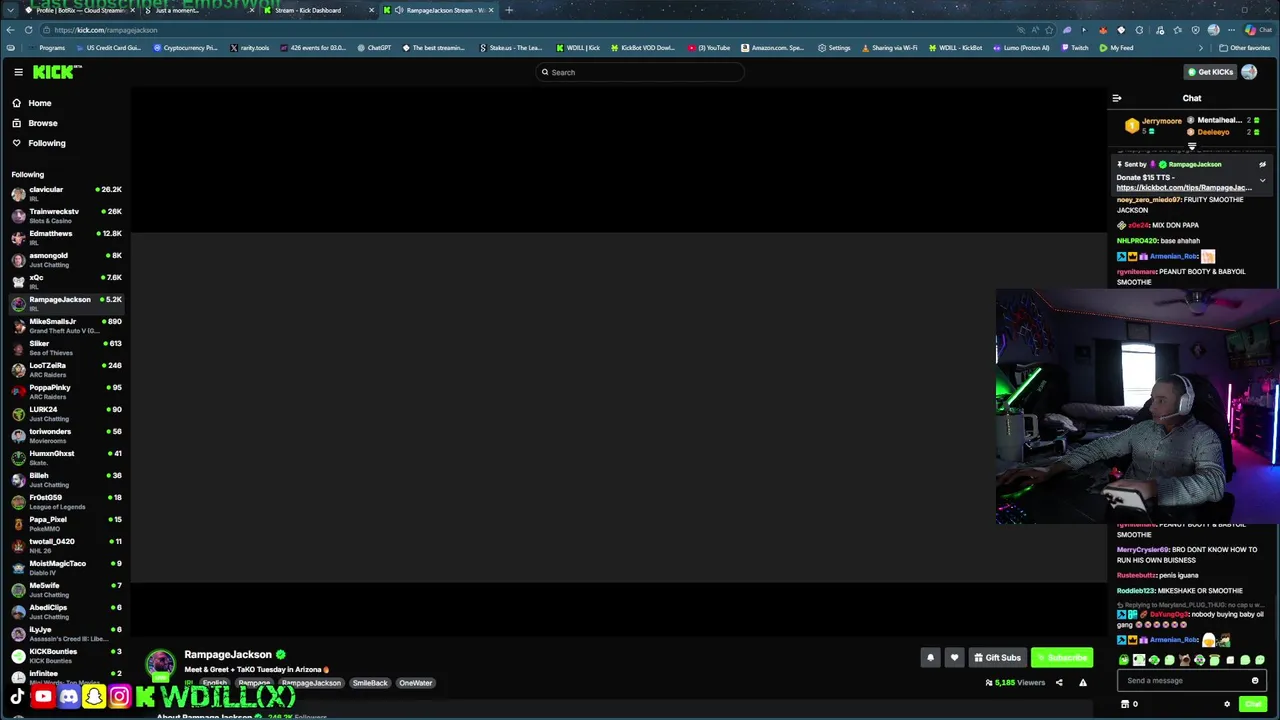Open the hamburger sidebar menu
The width and height of the screenshot is (1280, 720).
coord(18,72)
